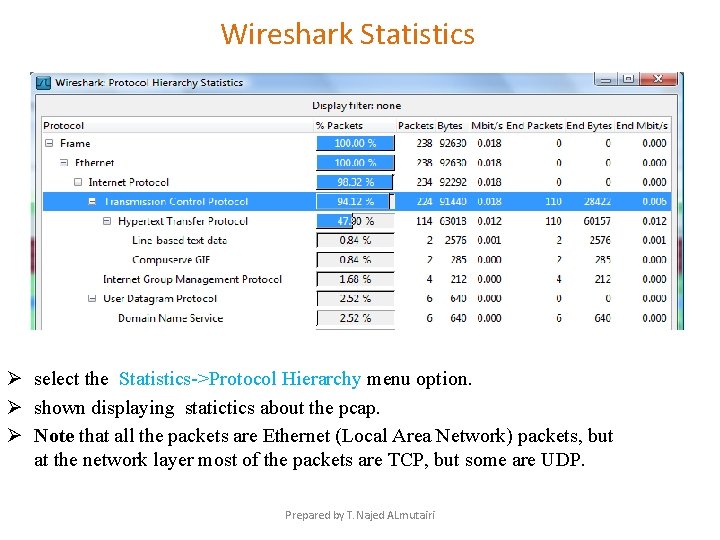Viewport: 720px width, 540px height.
Task: Click the Wireshark: Protocol Hierarchy Statistics title text
Action: click(149, 83)
